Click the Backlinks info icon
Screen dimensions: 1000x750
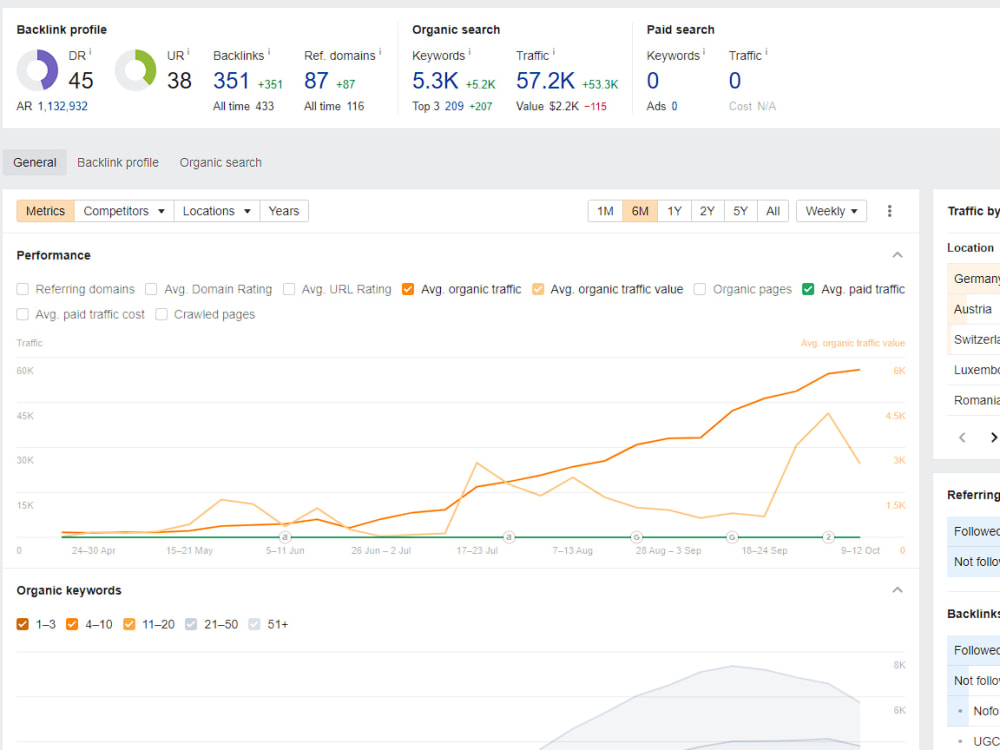(268, 52)
